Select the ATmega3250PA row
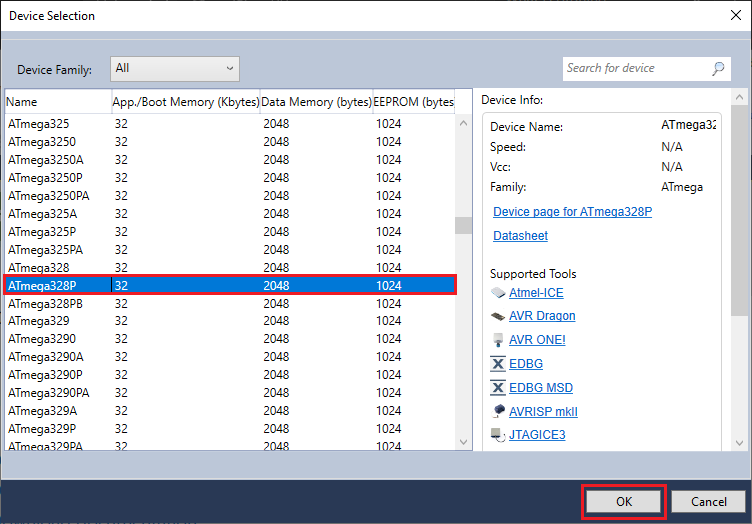The image size is (752, 524). pos(230,196)
